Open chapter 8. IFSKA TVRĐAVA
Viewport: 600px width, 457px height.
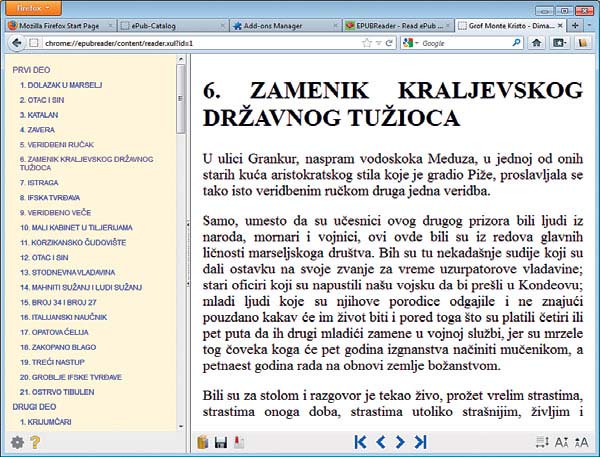[x=50, y=197]
